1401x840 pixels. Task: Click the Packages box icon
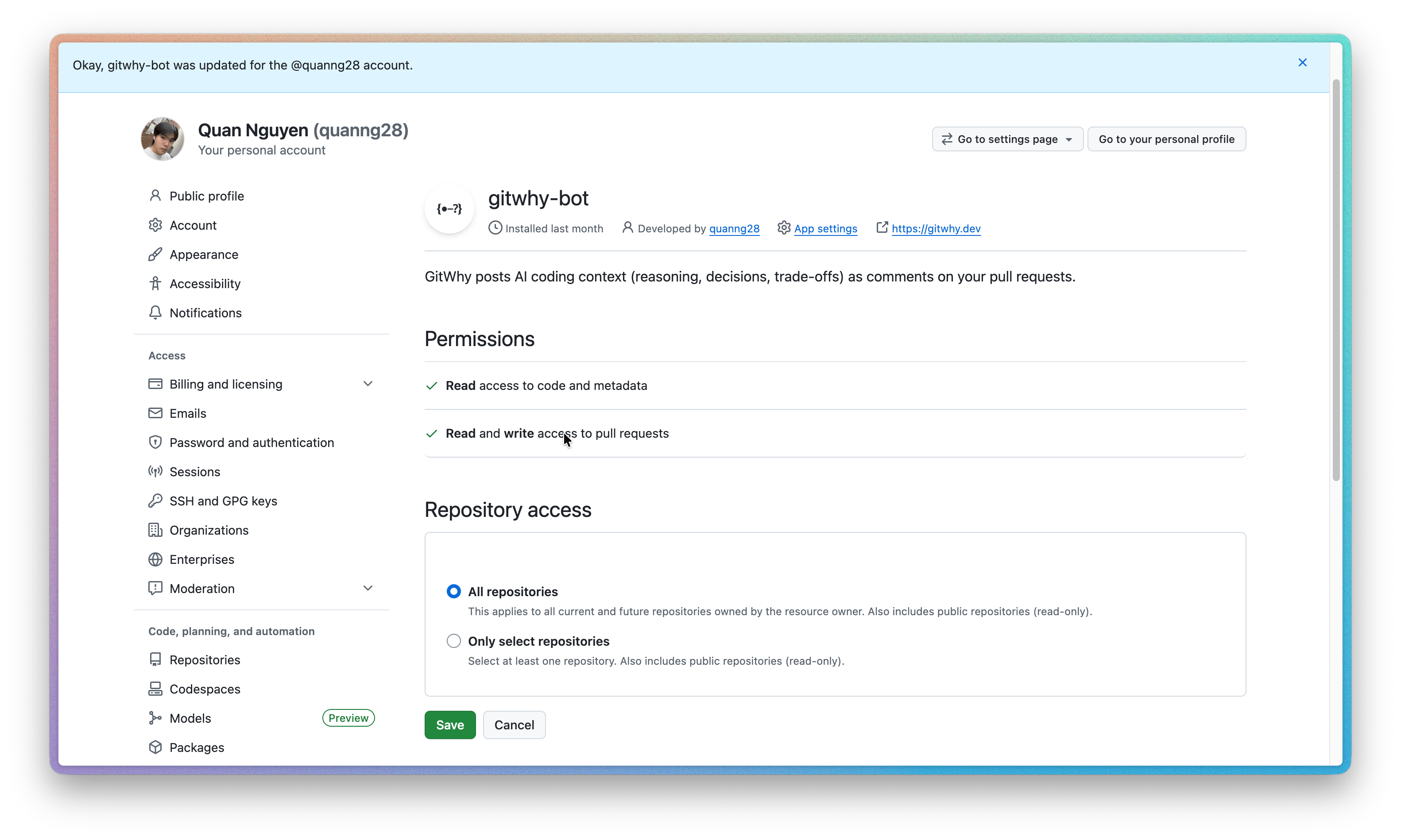(155, 747)
